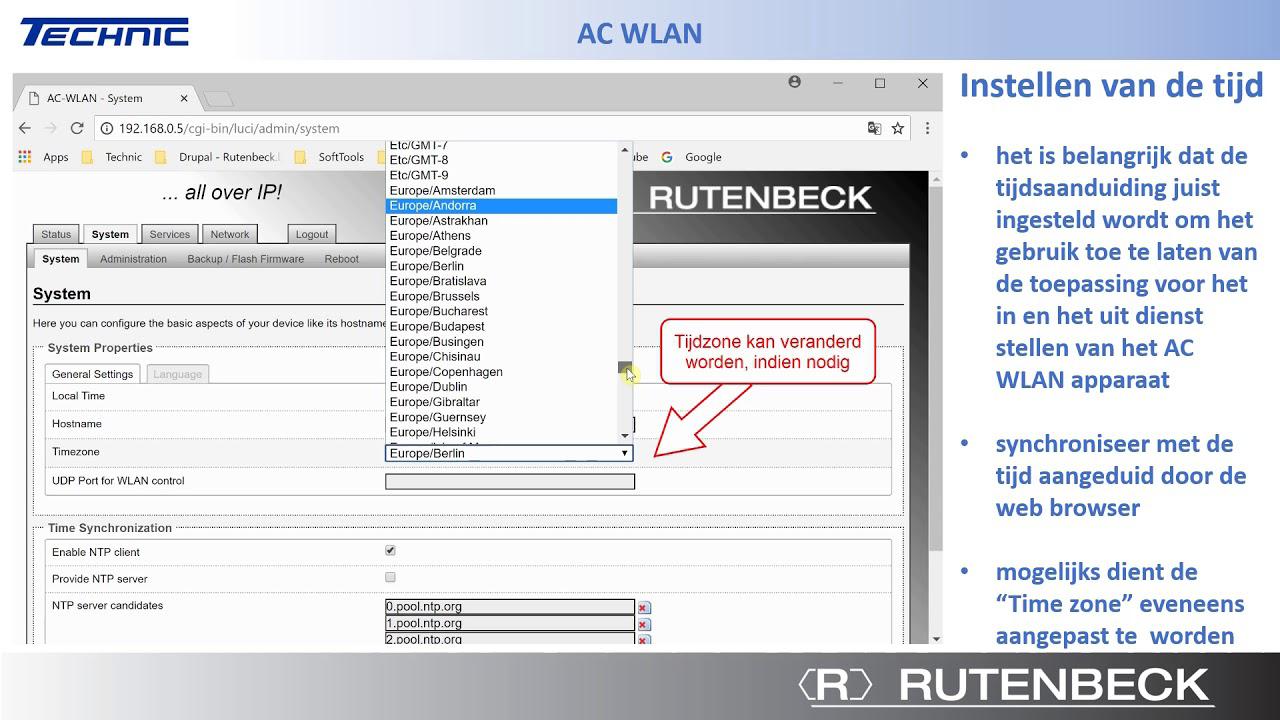1280x720 pixels.
Task: Switch to Reboot subtab
Action: pos(341,259)
